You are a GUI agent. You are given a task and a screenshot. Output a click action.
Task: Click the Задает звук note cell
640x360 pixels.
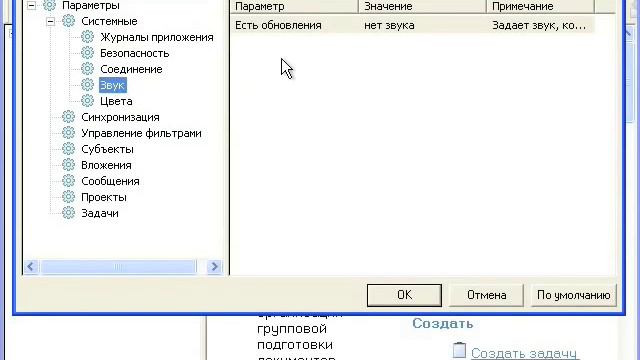(x=540, y=25)
